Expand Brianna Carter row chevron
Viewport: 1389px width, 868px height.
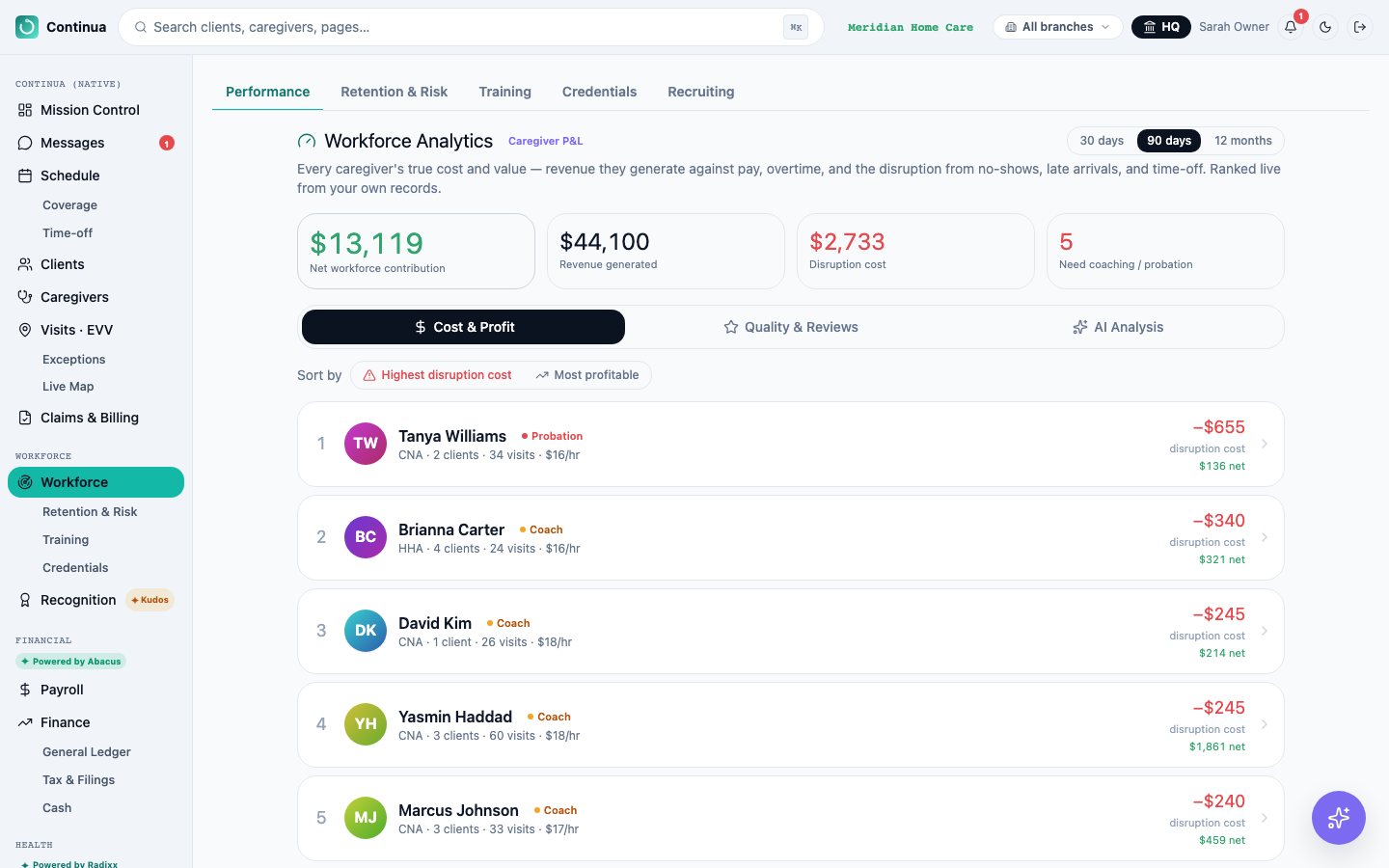[x=1265, y=537]
